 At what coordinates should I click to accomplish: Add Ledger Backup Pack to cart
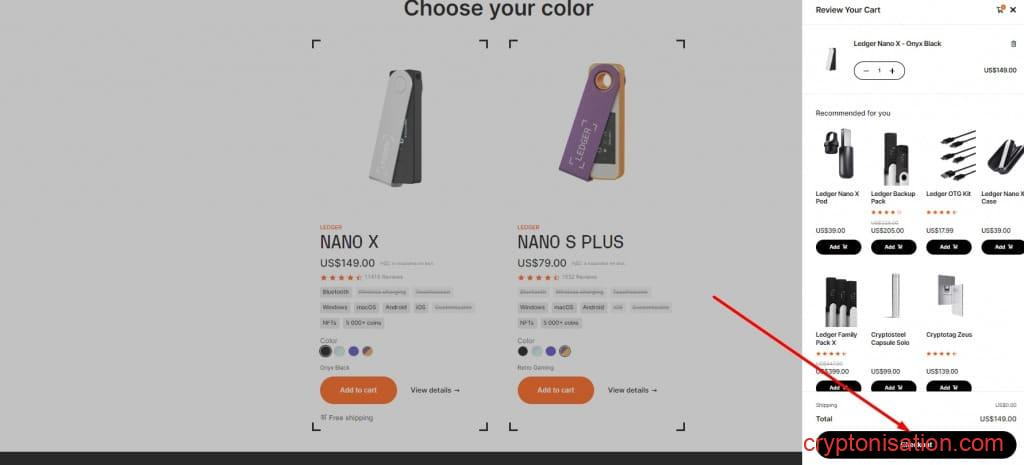893,247
